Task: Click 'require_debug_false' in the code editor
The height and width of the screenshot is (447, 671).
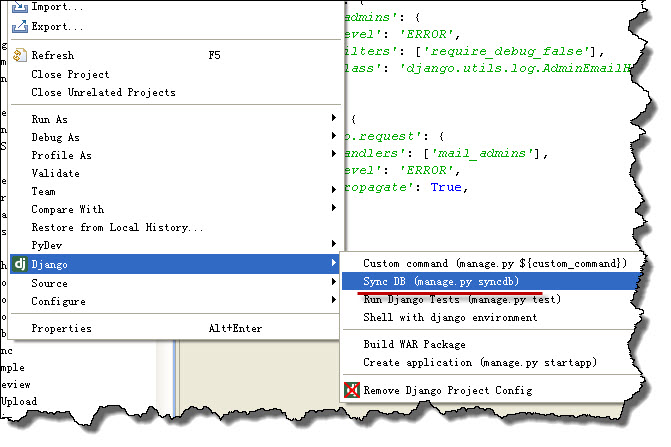Action: point(509,51)
